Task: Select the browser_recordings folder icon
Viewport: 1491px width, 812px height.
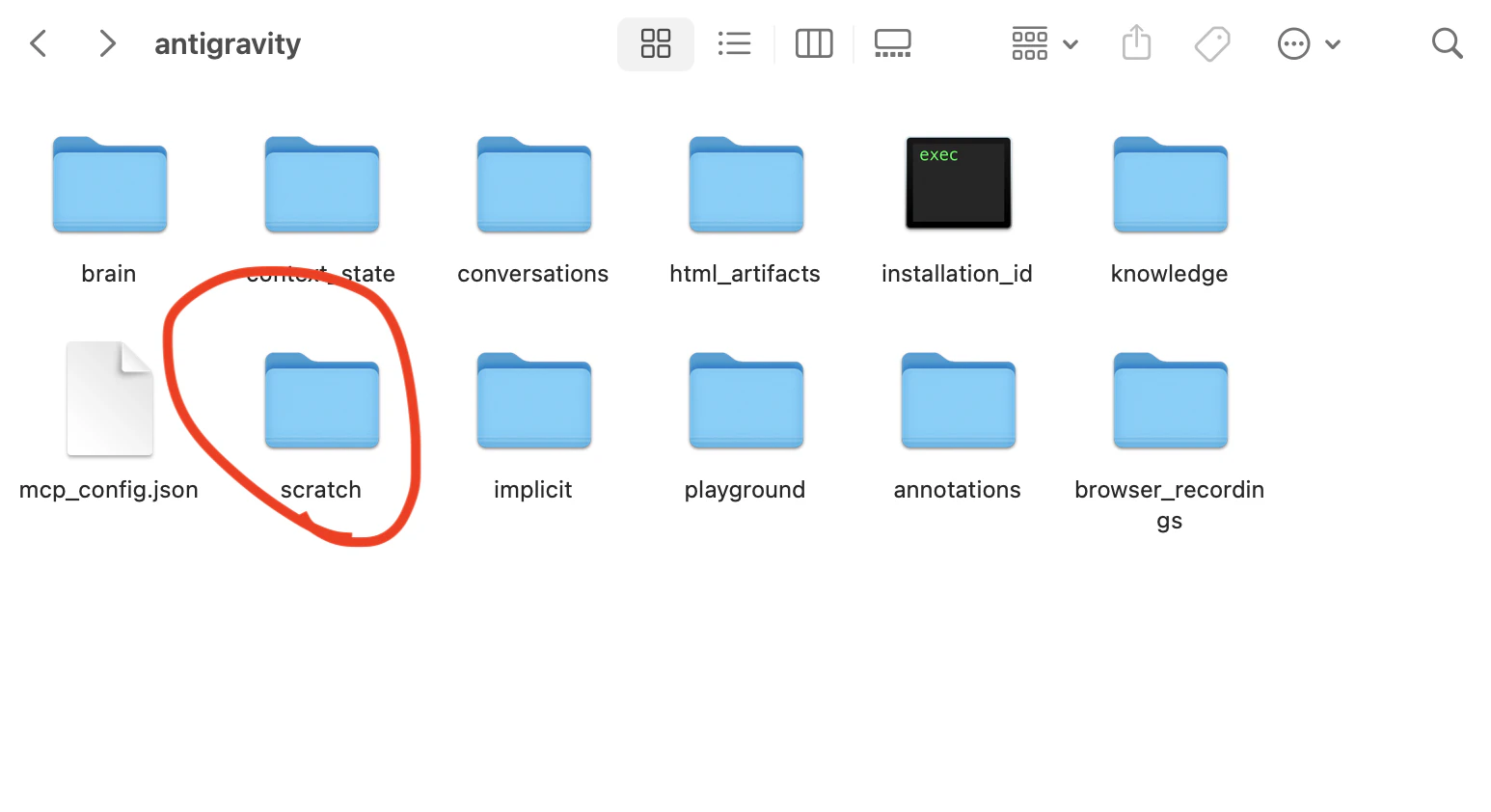Action: (x=1171, y=401)
